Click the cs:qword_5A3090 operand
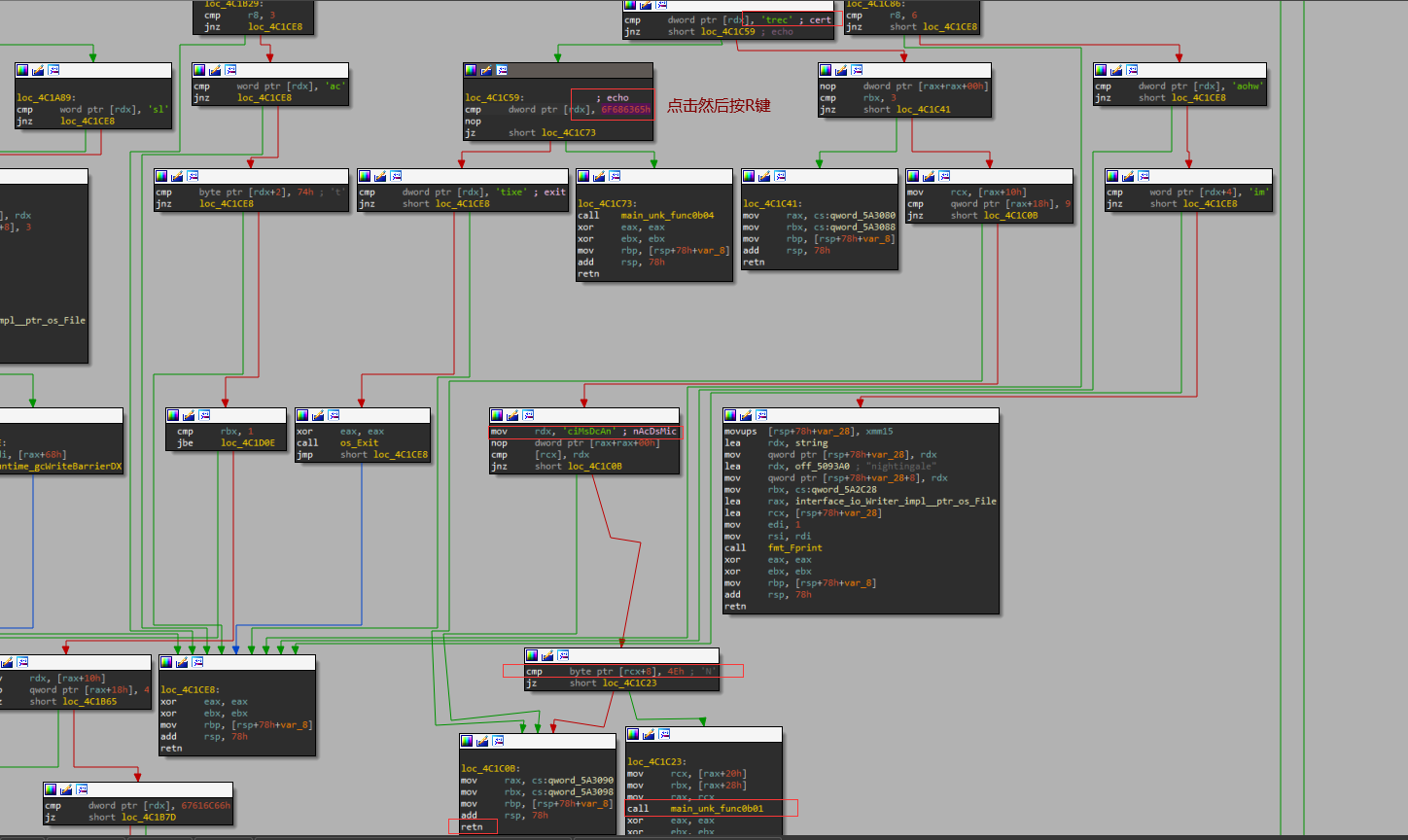The width and height of the screenshot is (1408, 840). click(x=571, y=781)
